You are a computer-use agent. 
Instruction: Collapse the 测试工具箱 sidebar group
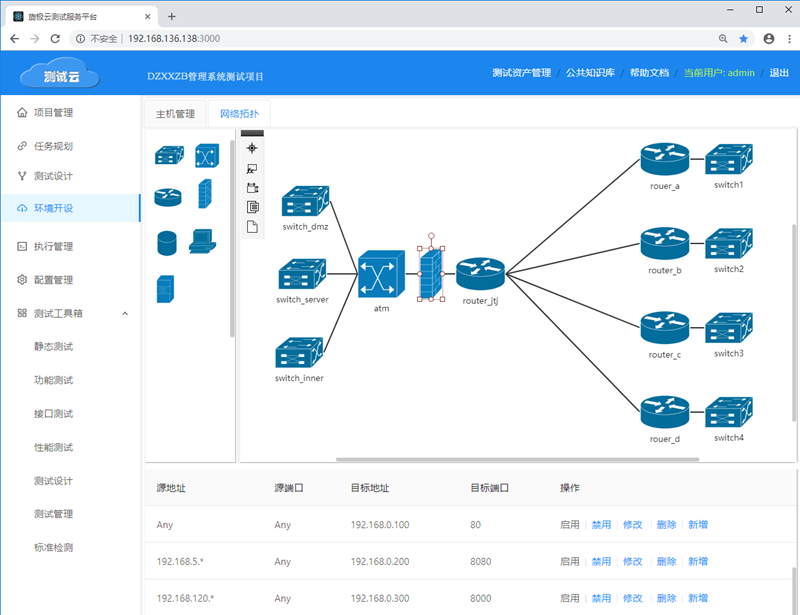pyautogui.click(x=125, y=314)
